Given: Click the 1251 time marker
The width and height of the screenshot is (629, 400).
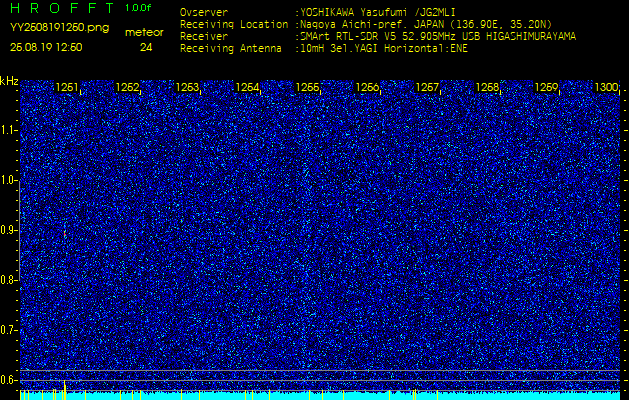Looking at the screenshot, I should [x=67, y=87].
